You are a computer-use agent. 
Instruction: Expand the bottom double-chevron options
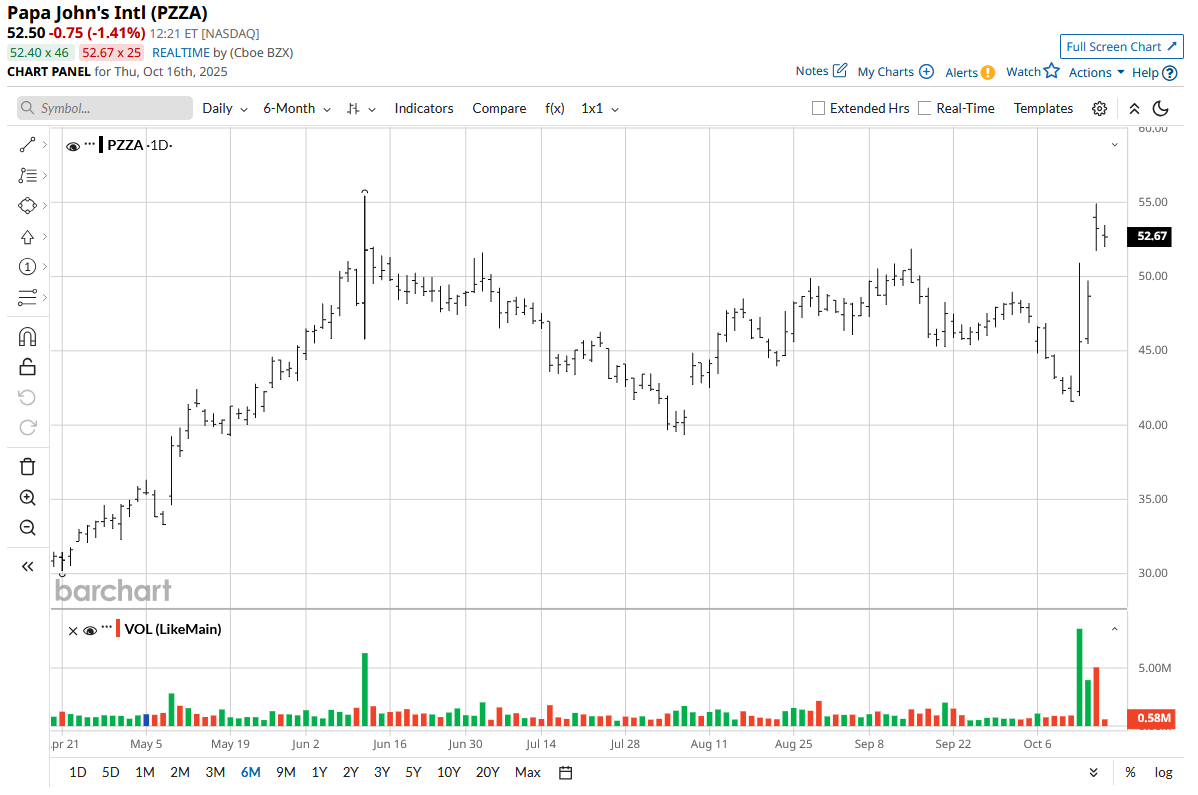point(1093,773)
